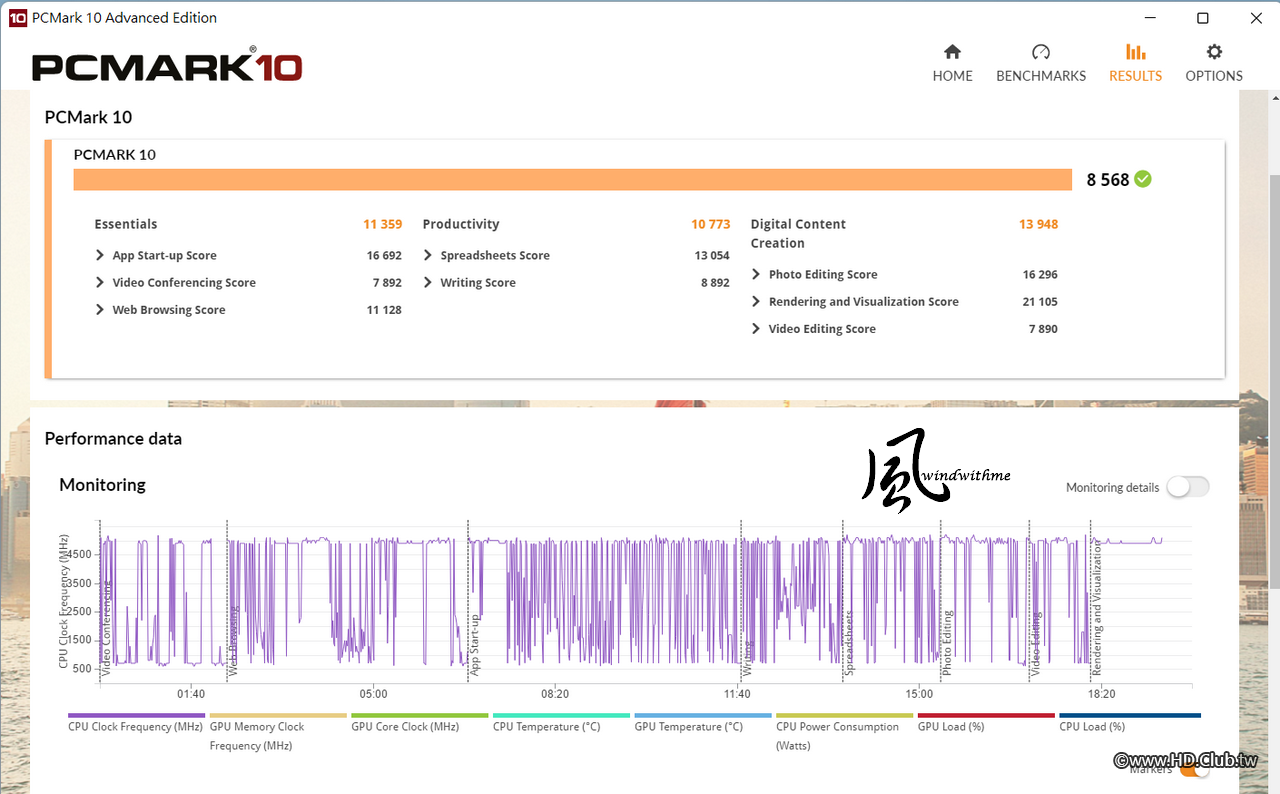Viewport: 1280px width, 794px height.
Task: Click the Video Editing chart marker
Action: click(x=1036, y=644)
